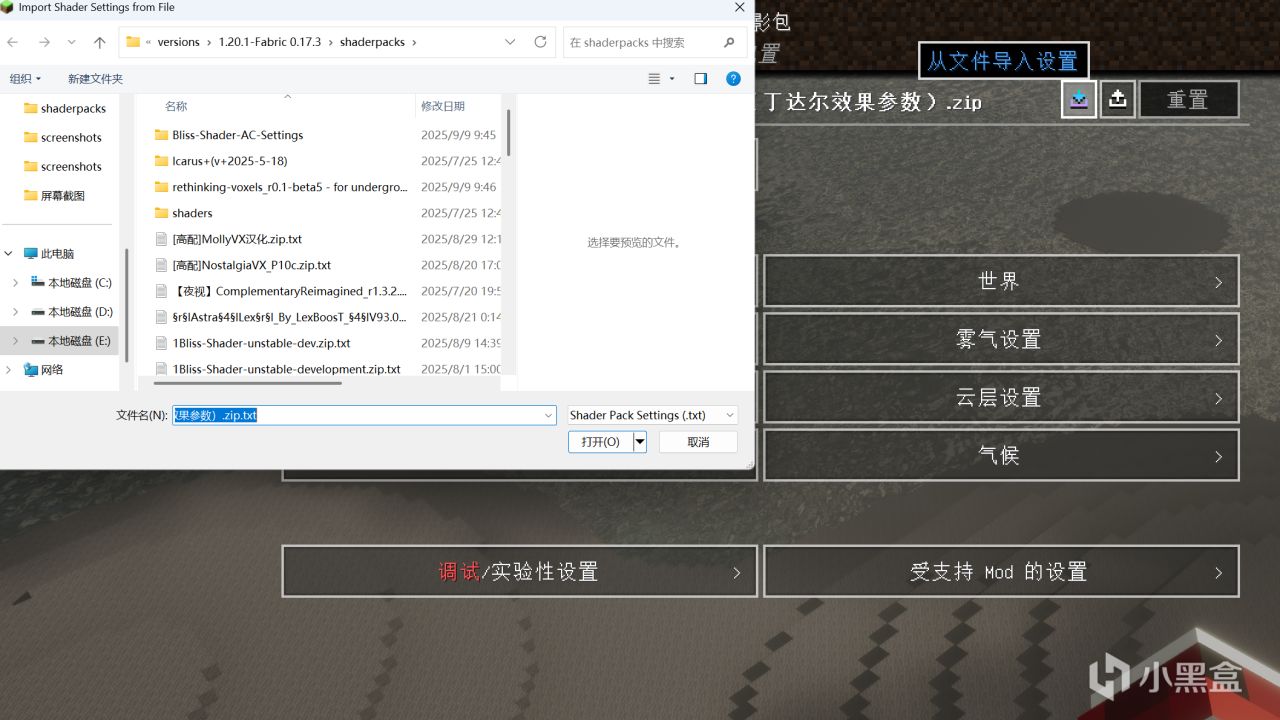Click the 此电脑 computer icon
Viewport: 1280px width, 720px height.
(x=30, y=254)
